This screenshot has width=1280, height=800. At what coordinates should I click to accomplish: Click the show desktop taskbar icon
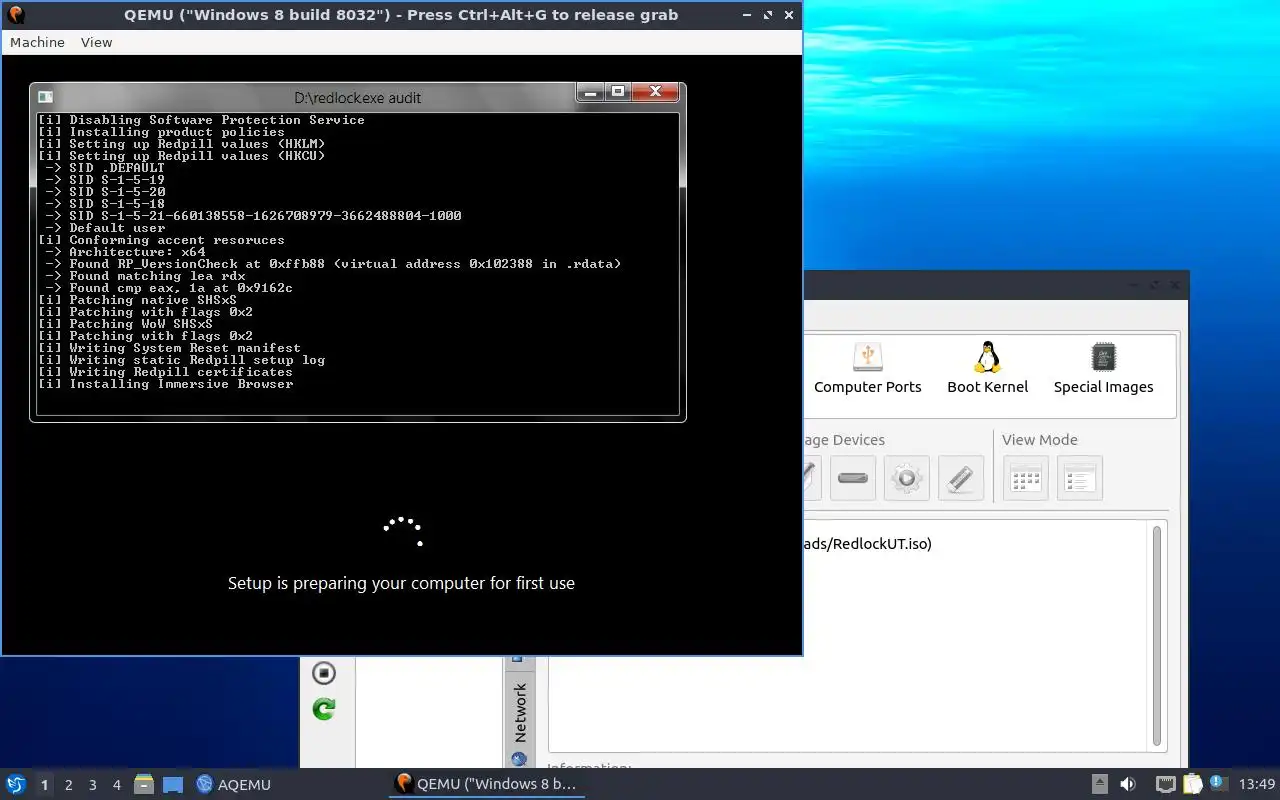click(x=173, y=785)
